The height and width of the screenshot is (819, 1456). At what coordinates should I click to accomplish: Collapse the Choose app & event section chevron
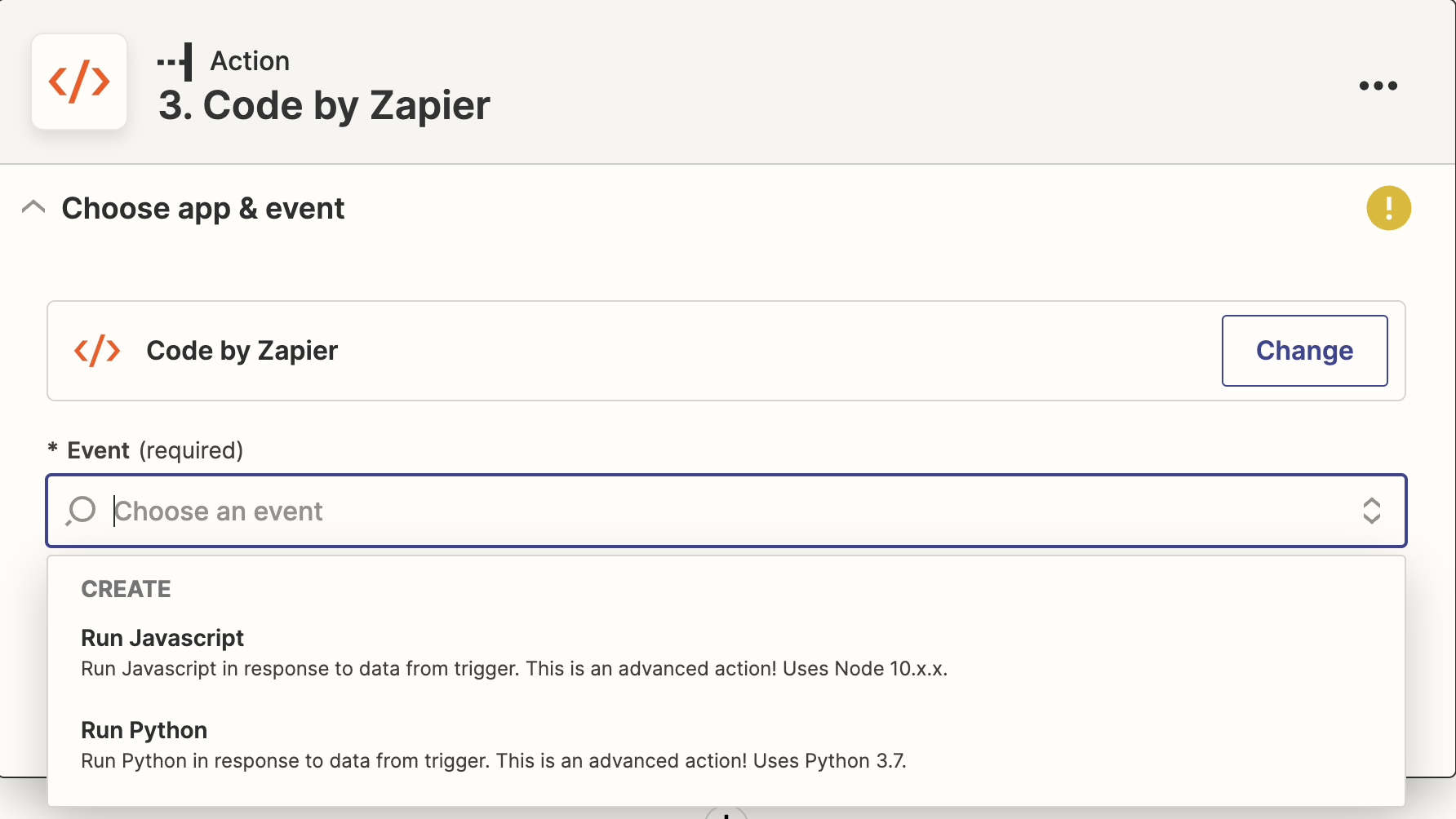(x=33, y=207)
